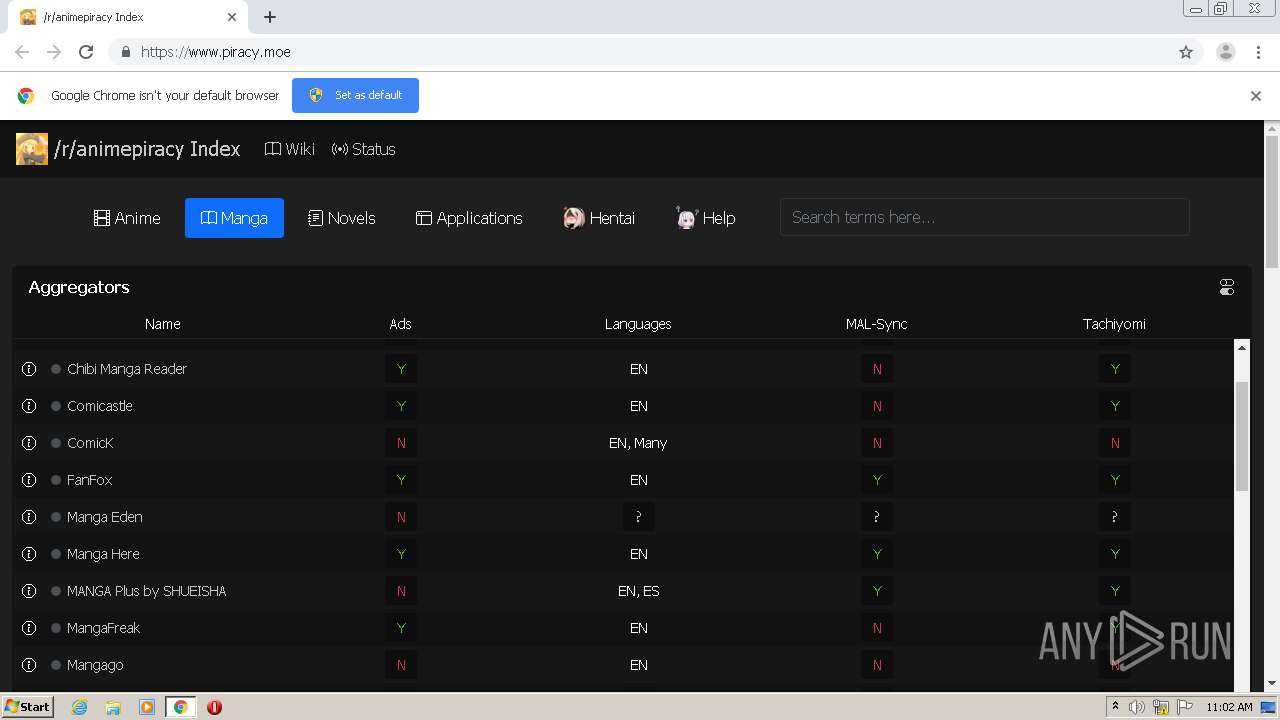
Task: Open Windows Start menu
Action: pyautogui.click(x=28, y=706)
